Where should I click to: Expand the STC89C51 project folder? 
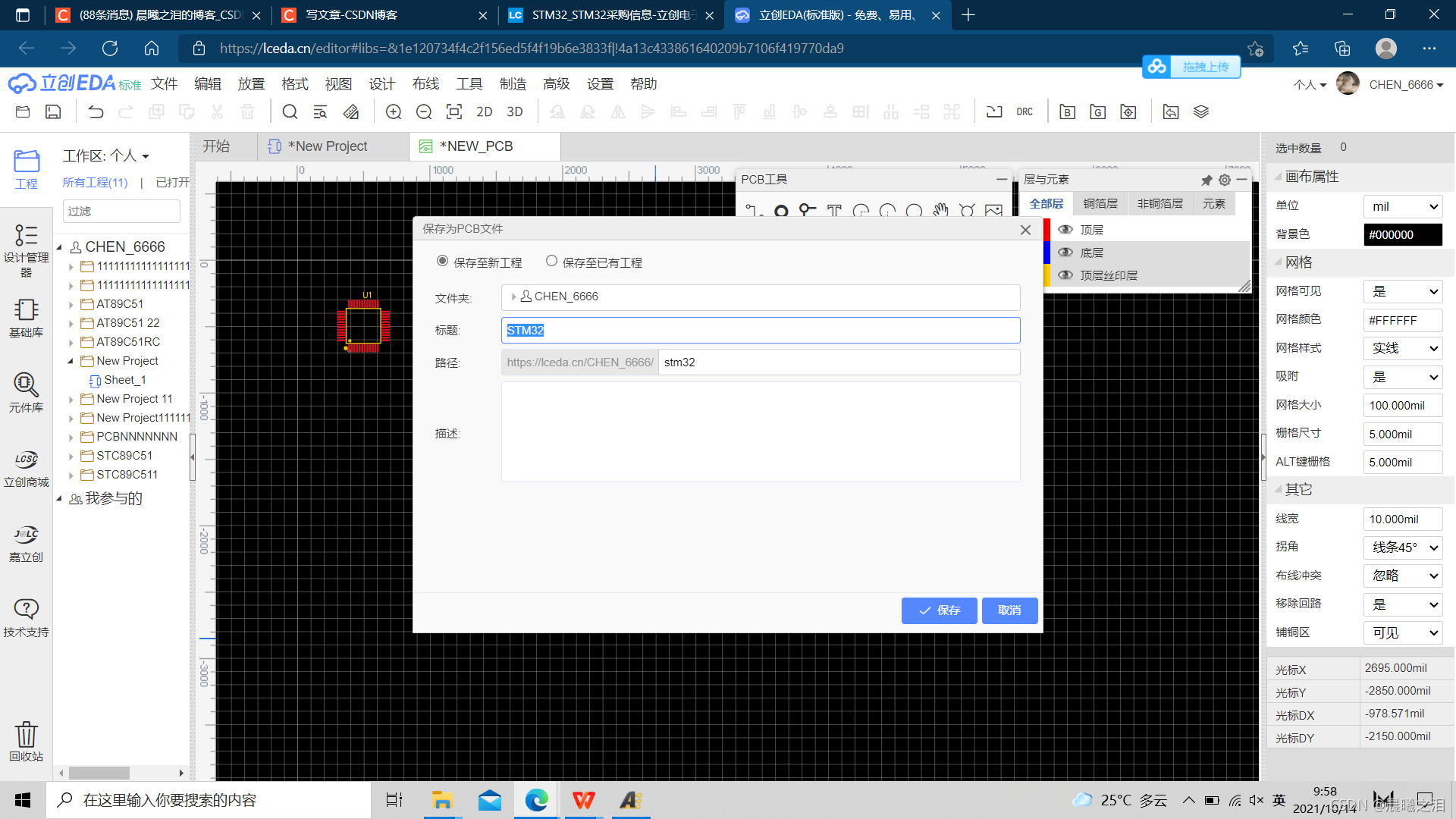(x=71, y=456)
